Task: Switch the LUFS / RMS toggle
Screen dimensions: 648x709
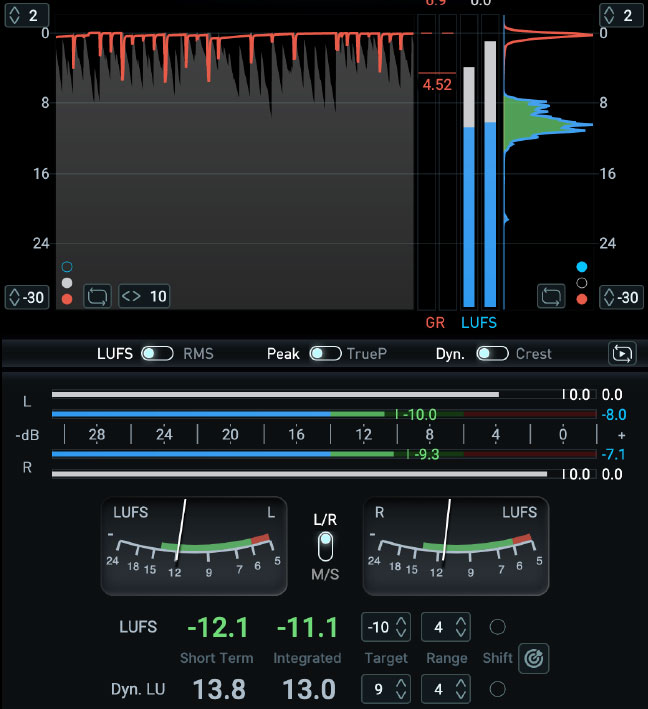Action: [157, 354]
